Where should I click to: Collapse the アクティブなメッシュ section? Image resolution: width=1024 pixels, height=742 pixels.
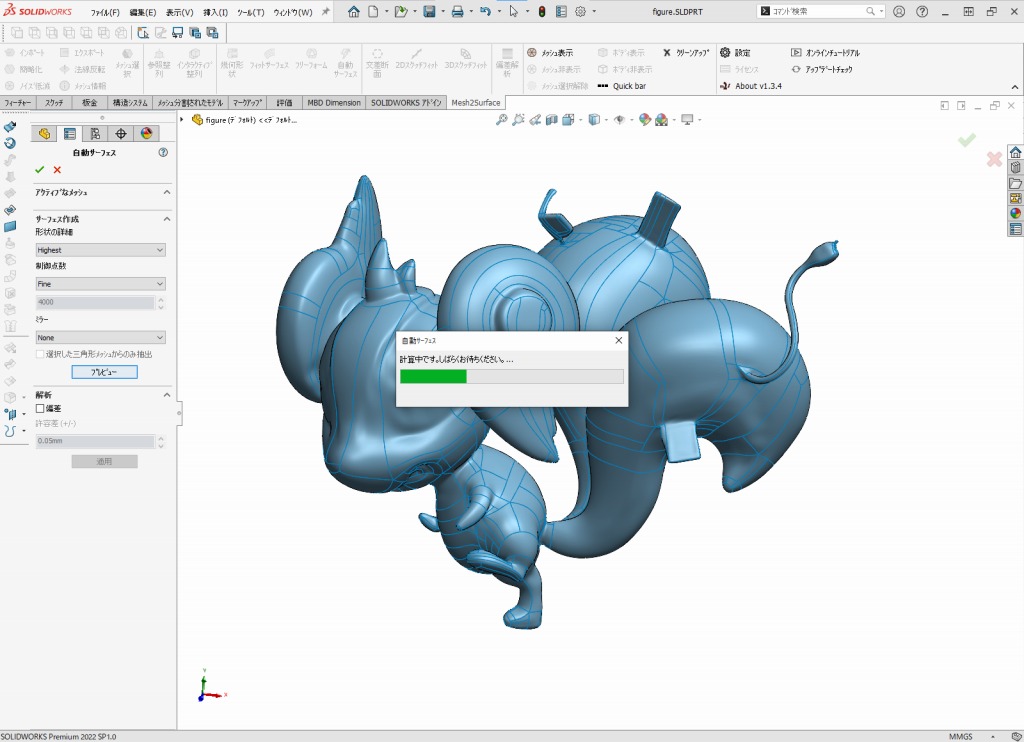[167, 193]
